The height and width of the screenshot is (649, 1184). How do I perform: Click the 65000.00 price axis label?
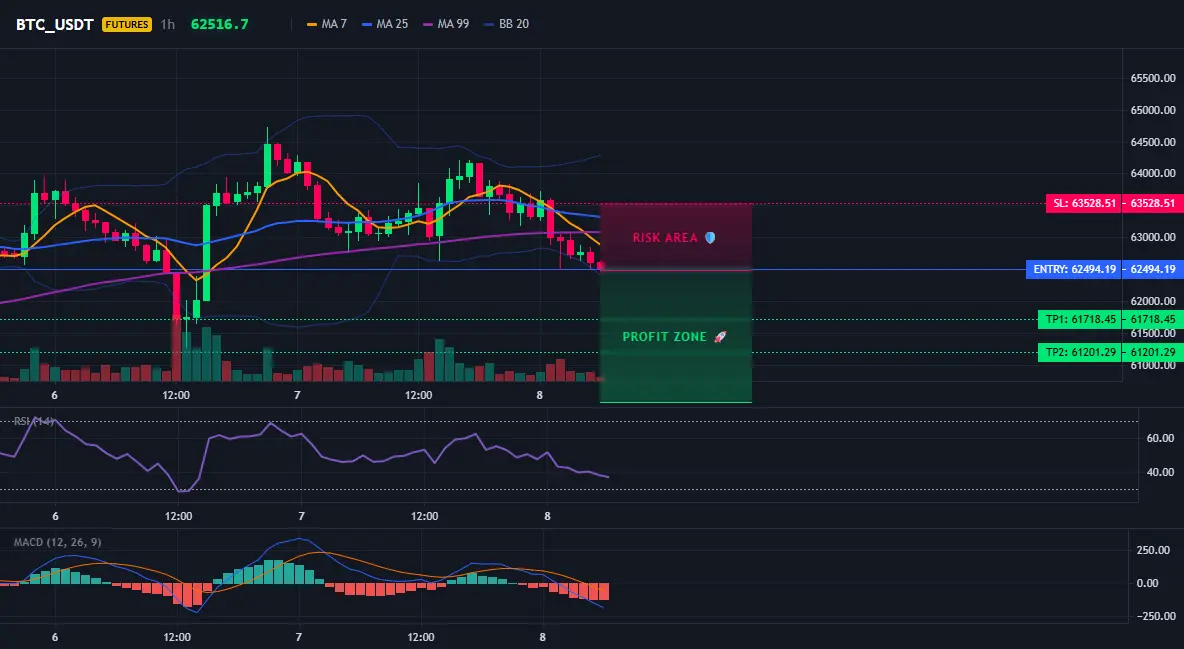pyautogui.click(x=1153, y=110)
